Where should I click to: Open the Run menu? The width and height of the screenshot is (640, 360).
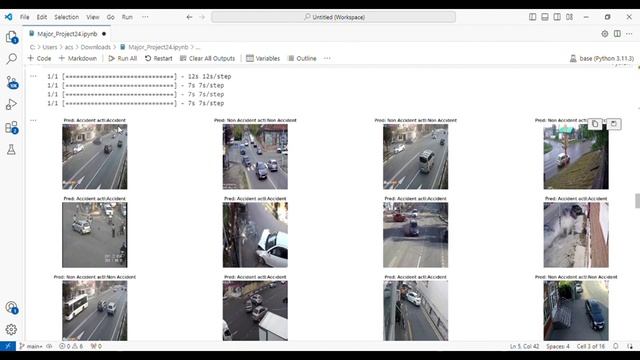(127, 17)
